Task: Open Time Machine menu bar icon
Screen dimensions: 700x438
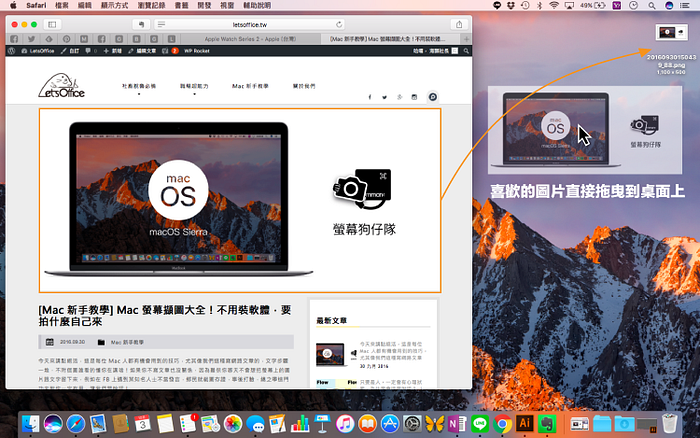Action: (x=525, y=5)
